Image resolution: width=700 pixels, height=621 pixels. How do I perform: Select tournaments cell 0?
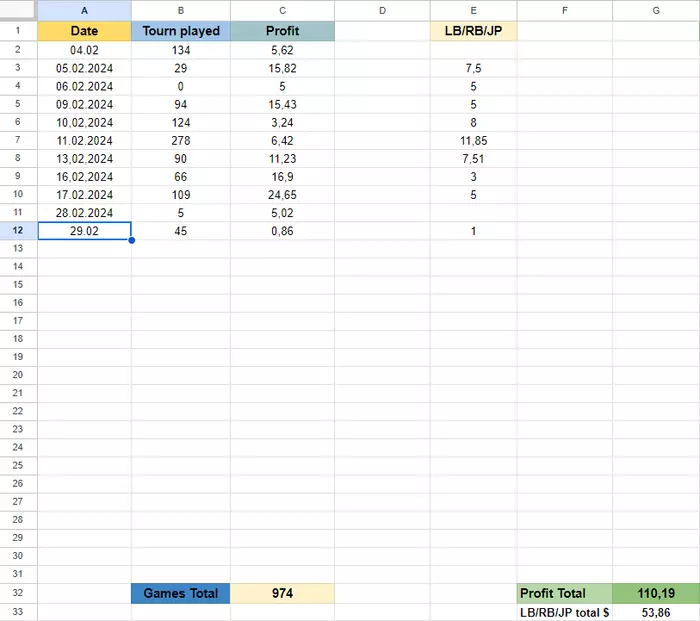coord(181,86)
